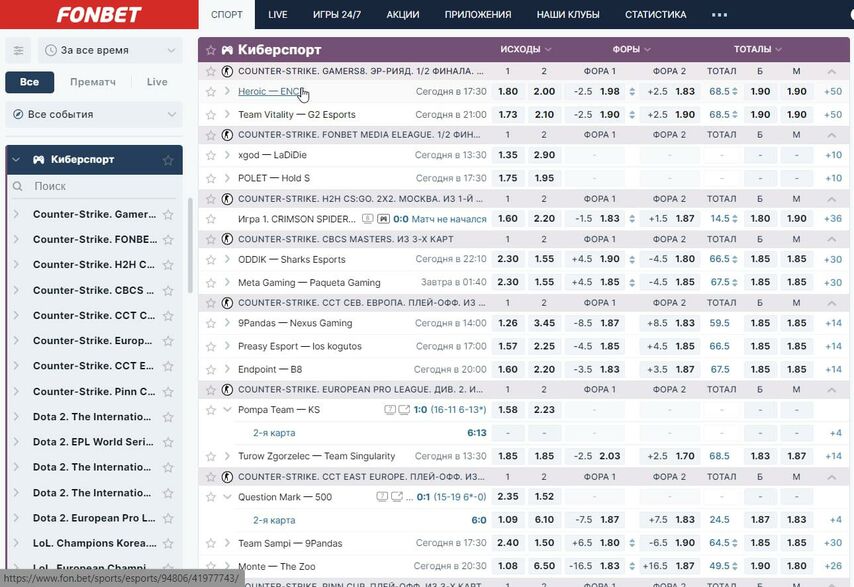Open the АКЦИИ tab
854x587 pixels.
[x=402, y=15]
